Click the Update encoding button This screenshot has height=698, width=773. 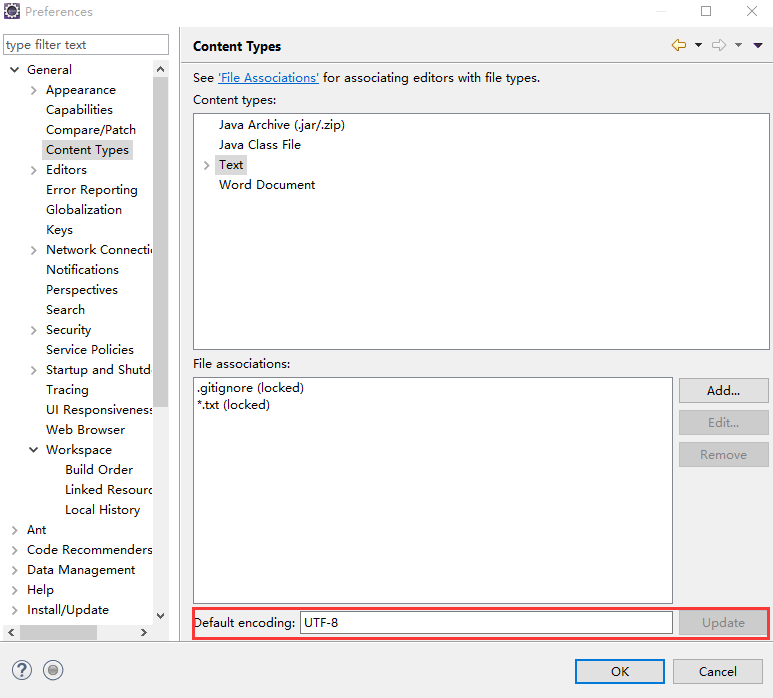(723, 623)
